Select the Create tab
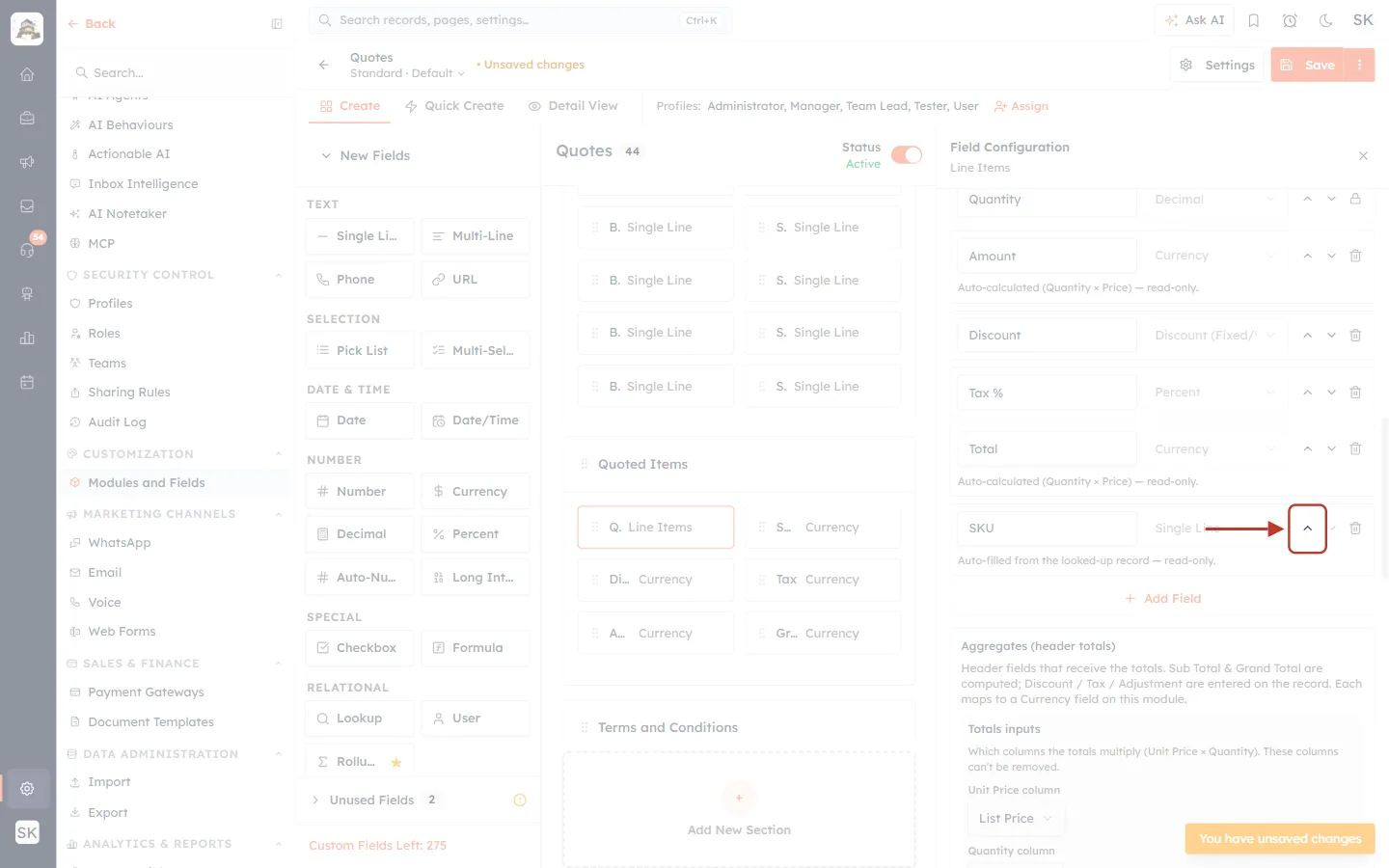 (x=350, y=106)
